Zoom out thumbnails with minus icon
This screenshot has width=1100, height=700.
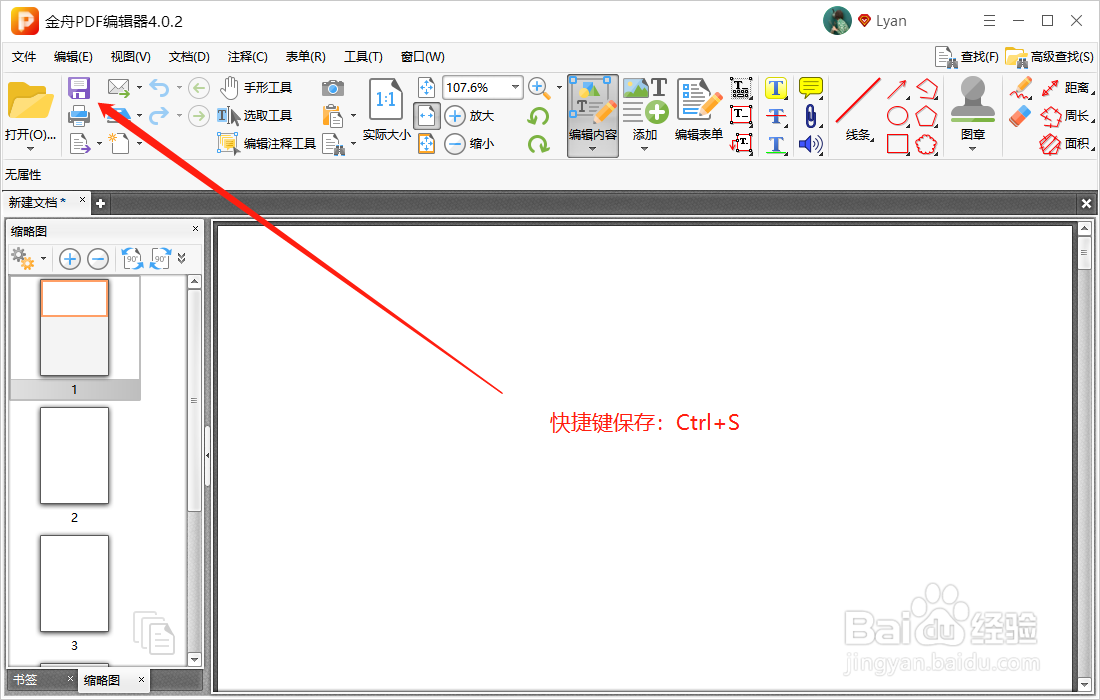coord(98,259)
